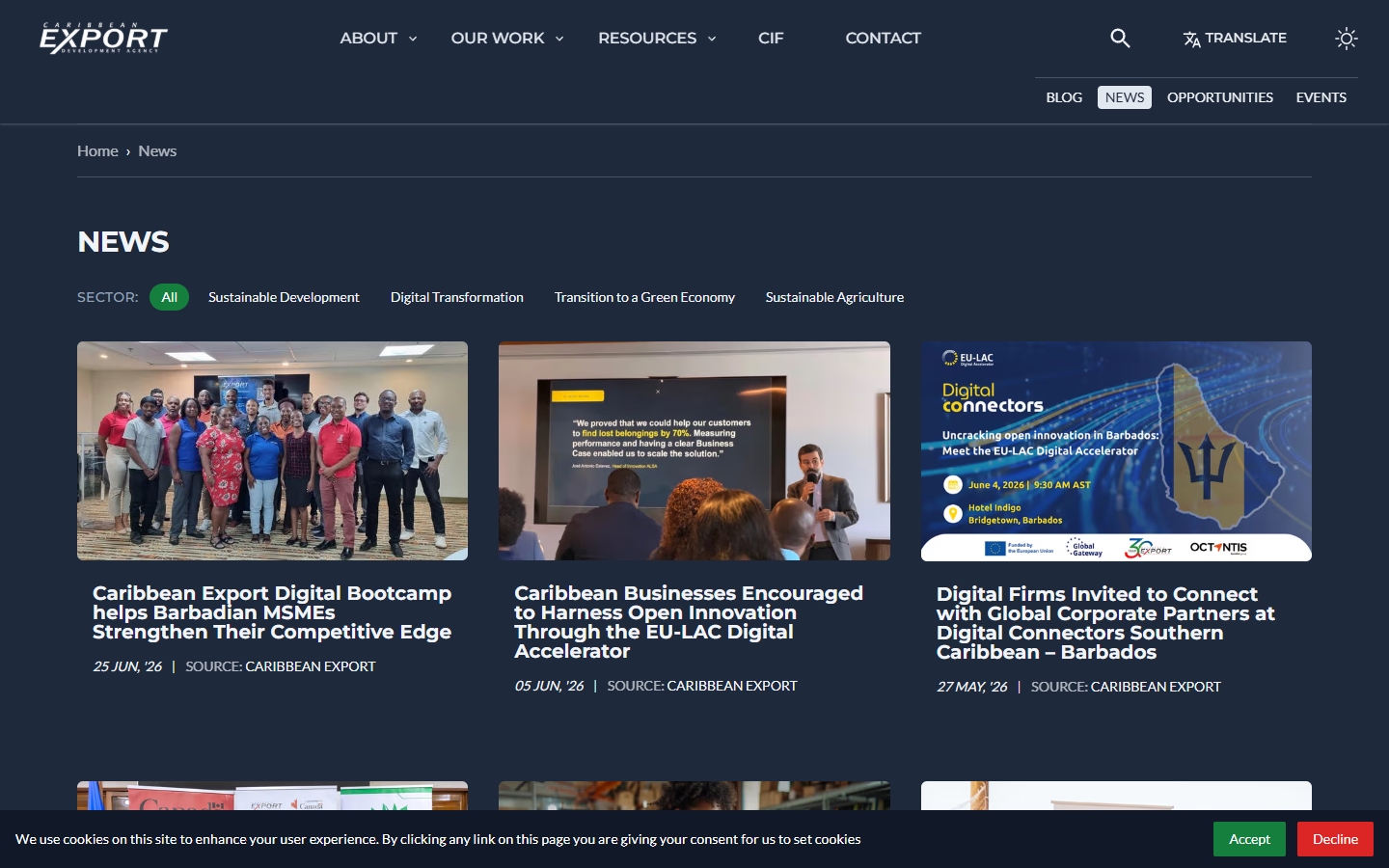Switch to the BLOG tab
Screen dimensions: 1389x868
[1064, 97]
